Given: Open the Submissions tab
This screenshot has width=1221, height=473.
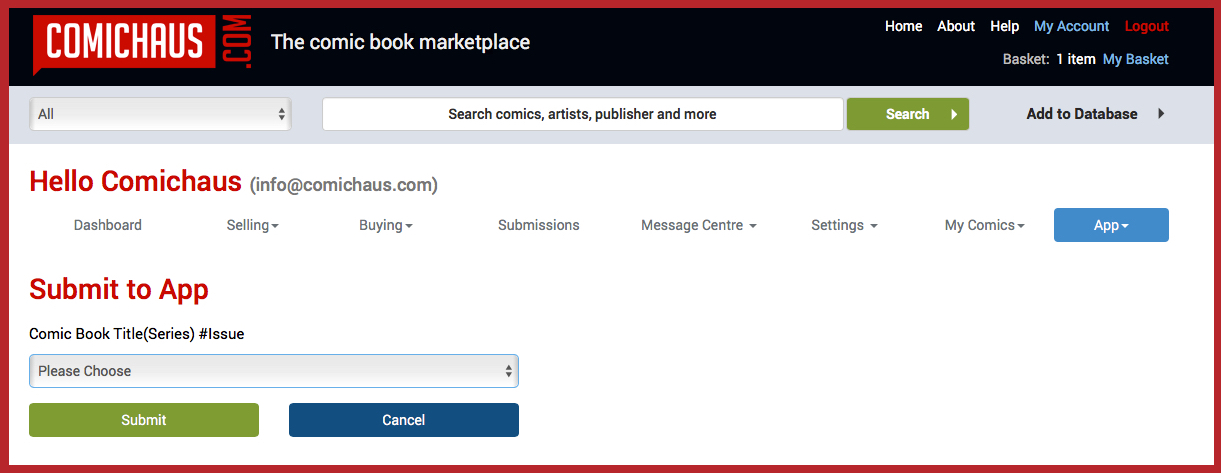Looking at the screenshot, I should click(539, 225).
